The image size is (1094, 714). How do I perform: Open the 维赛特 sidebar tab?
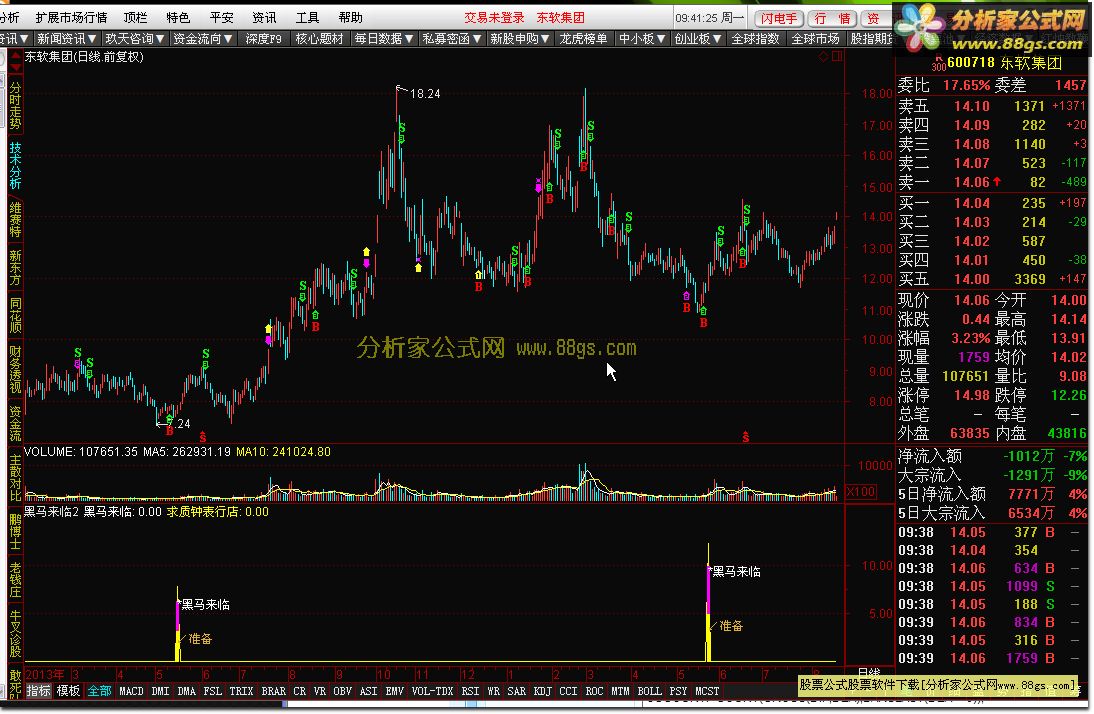tap(15, 220)
